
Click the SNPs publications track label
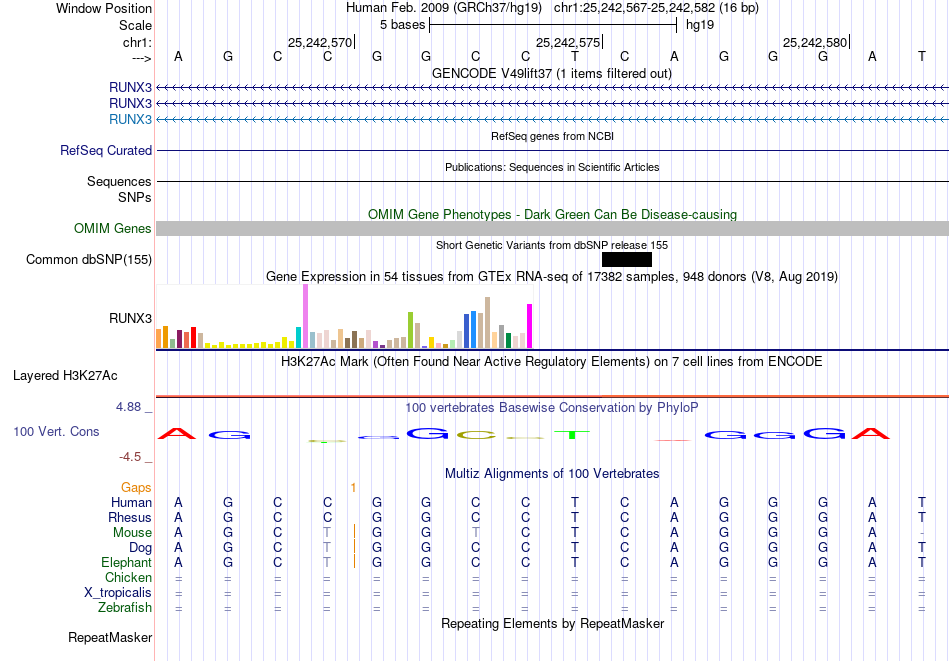[x=135, y=197]
